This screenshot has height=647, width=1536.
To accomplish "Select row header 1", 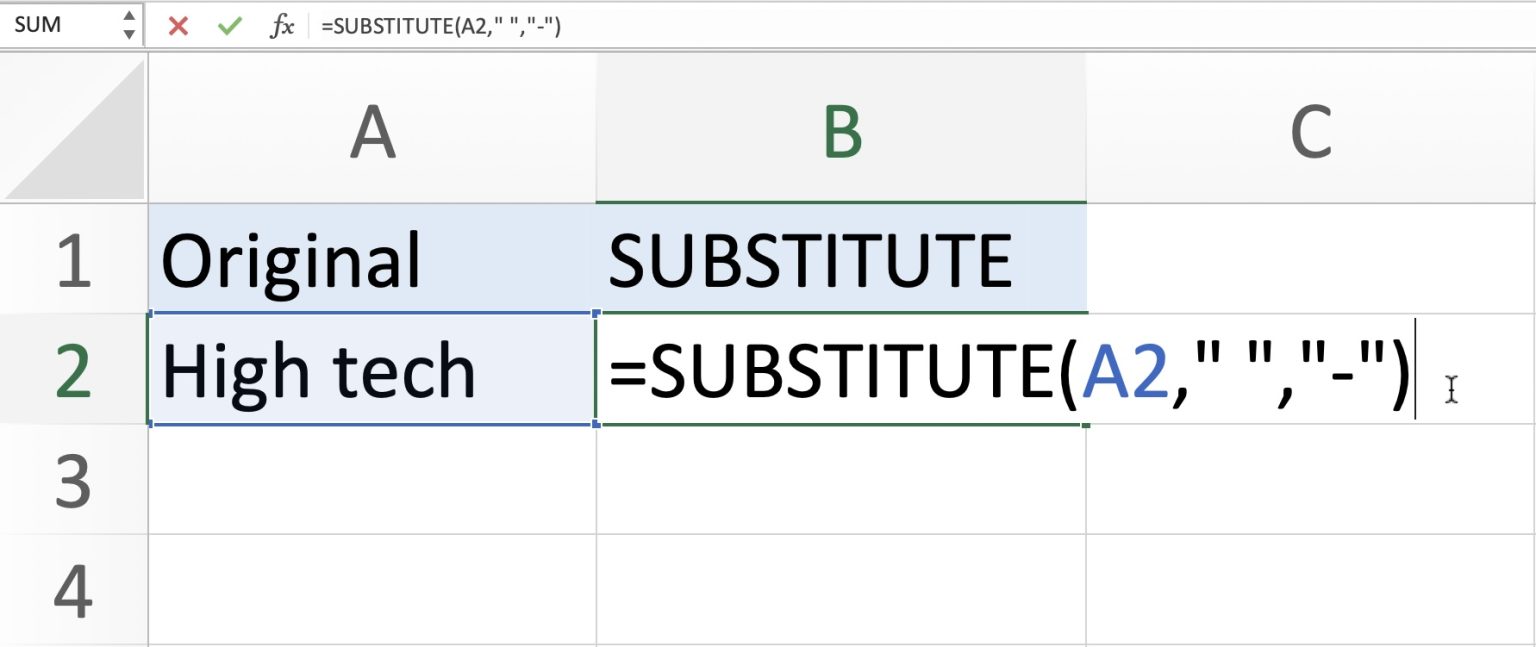I will [x=75, y=258].
